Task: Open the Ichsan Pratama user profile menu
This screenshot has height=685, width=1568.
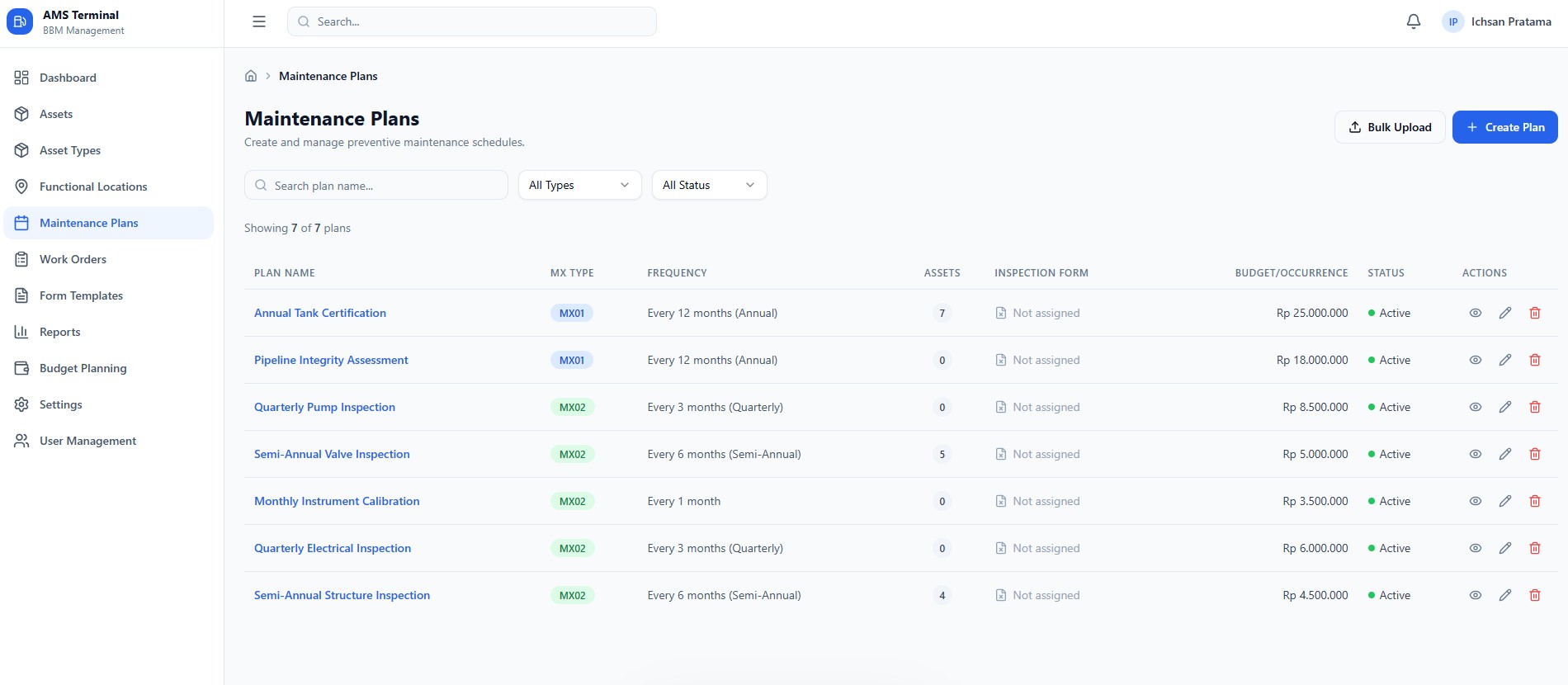Action: pos(1497,21)
